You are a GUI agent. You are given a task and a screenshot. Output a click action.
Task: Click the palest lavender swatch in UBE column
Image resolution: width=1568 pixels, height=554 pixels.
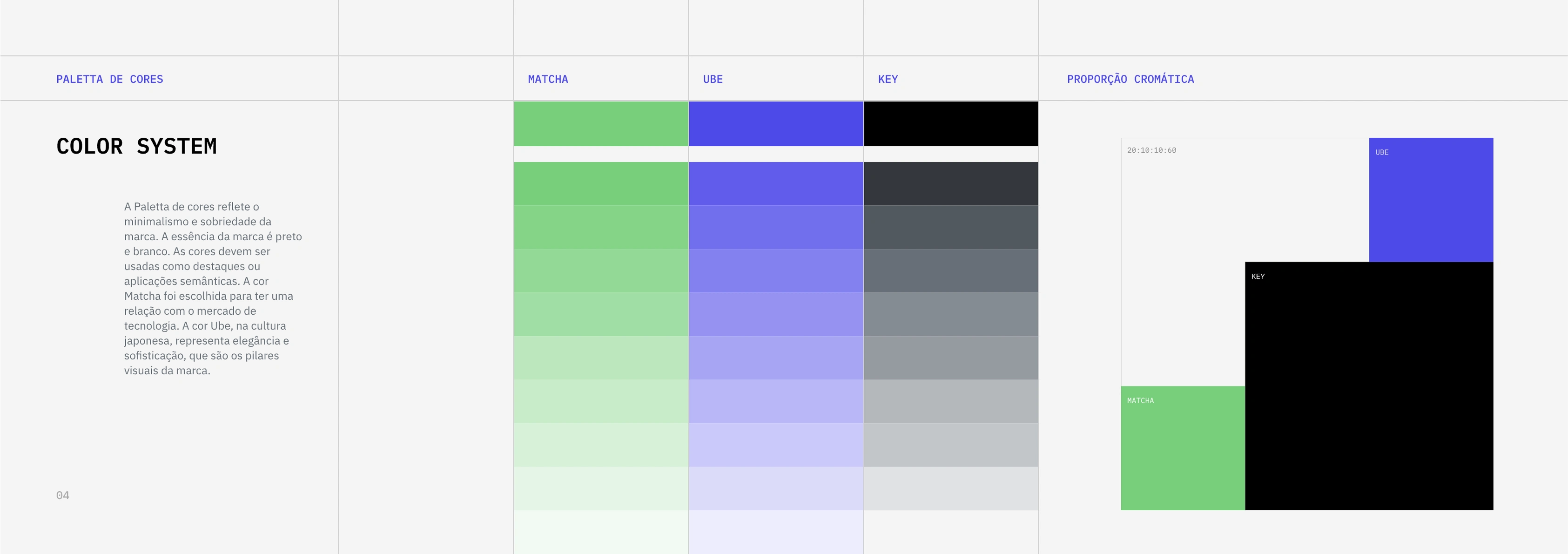pos(776,532)
